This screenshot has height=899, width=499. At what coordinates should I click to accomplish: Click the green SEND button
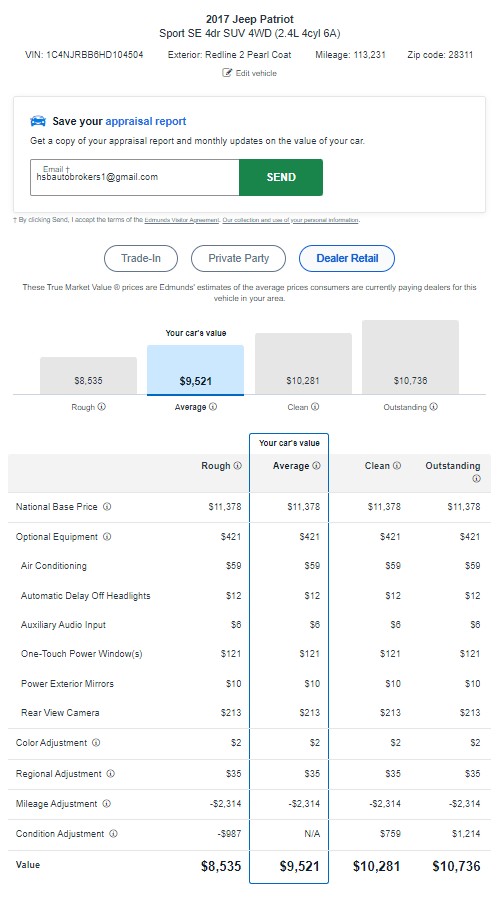click(281, 177)
